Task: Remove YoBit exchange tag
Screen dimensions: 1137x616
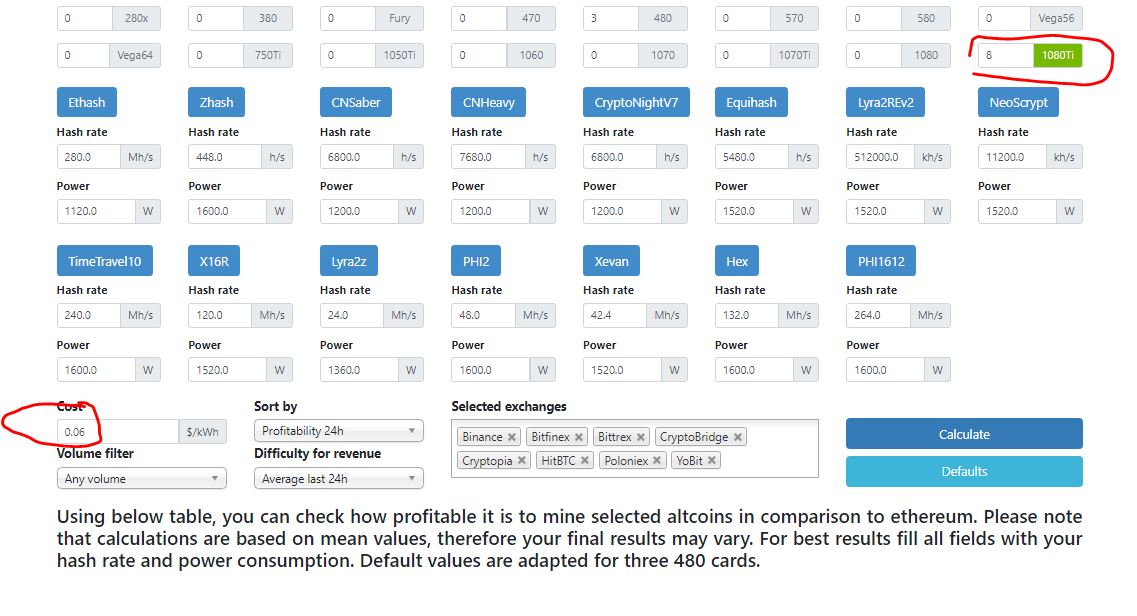Action: click(x=712, y=461)
